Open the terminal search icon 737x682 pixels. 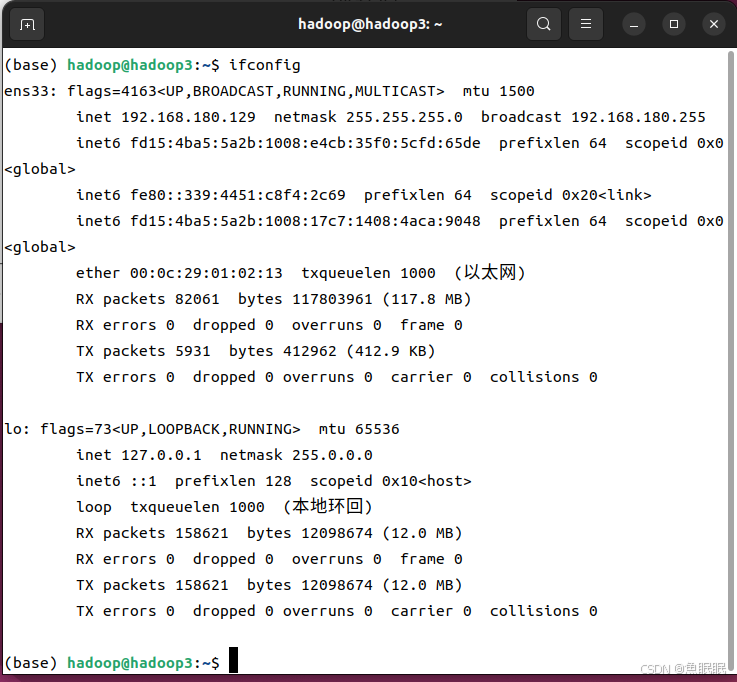544,24
